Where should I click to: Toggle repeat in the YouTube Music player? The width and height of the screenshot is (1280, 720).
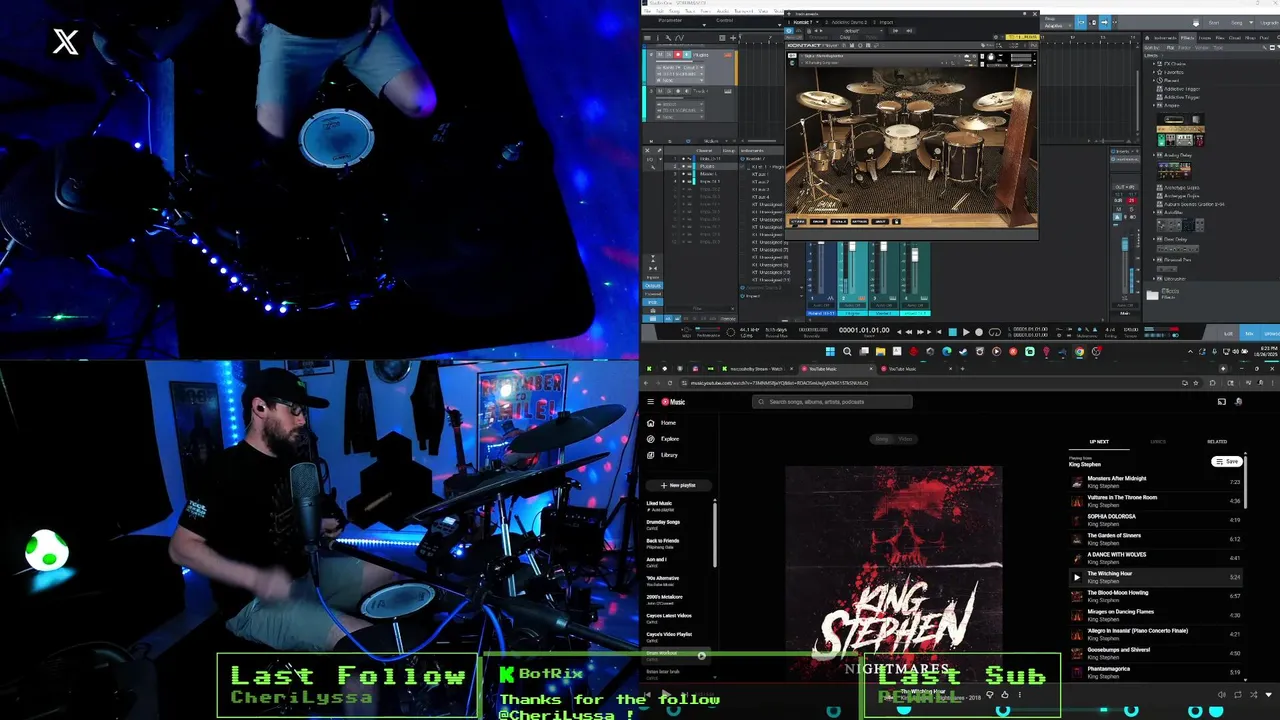[x=1238, y=695]
